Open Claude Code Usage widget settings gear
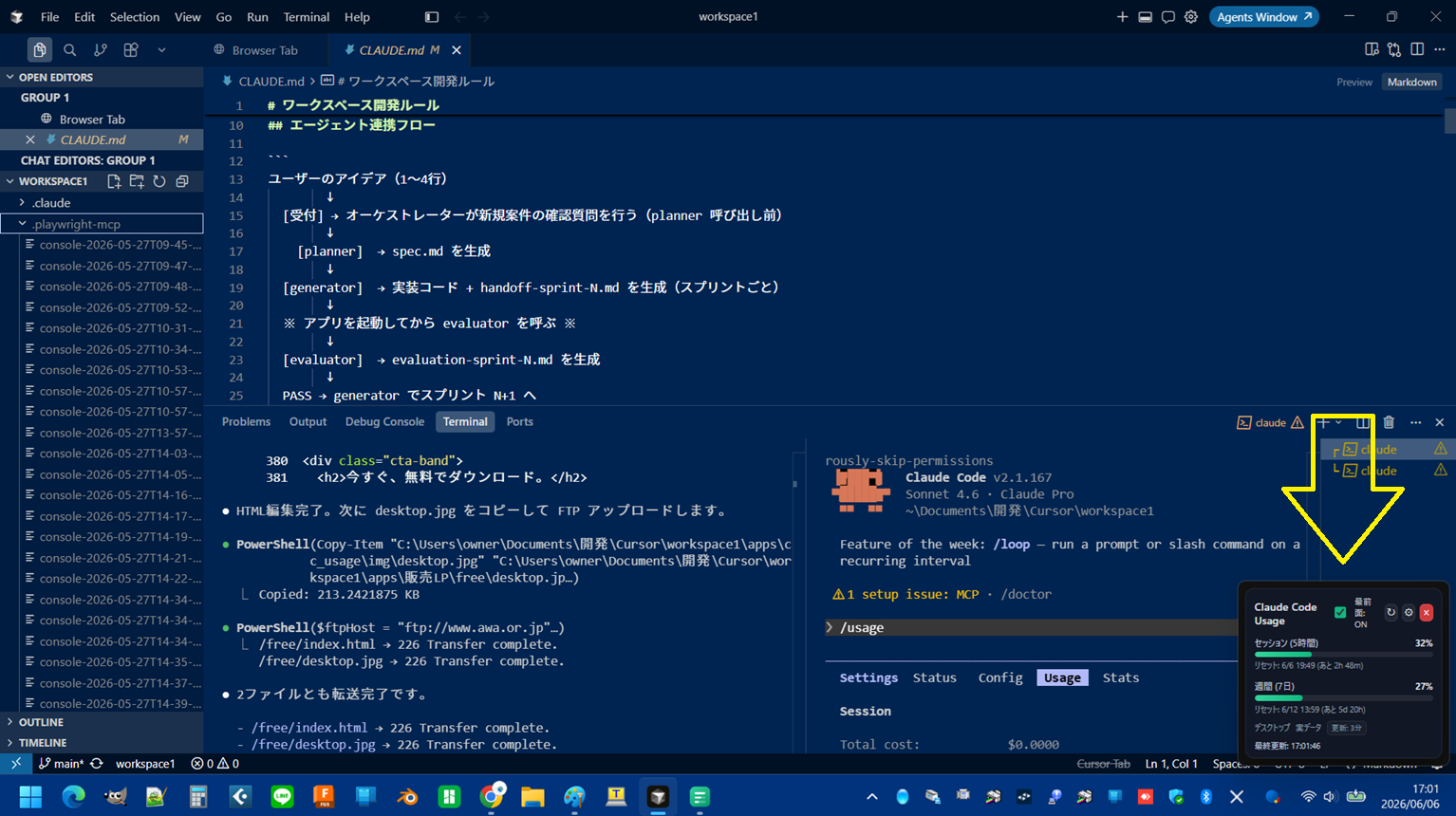The image size is (1456, 816). click(1409, 613)
